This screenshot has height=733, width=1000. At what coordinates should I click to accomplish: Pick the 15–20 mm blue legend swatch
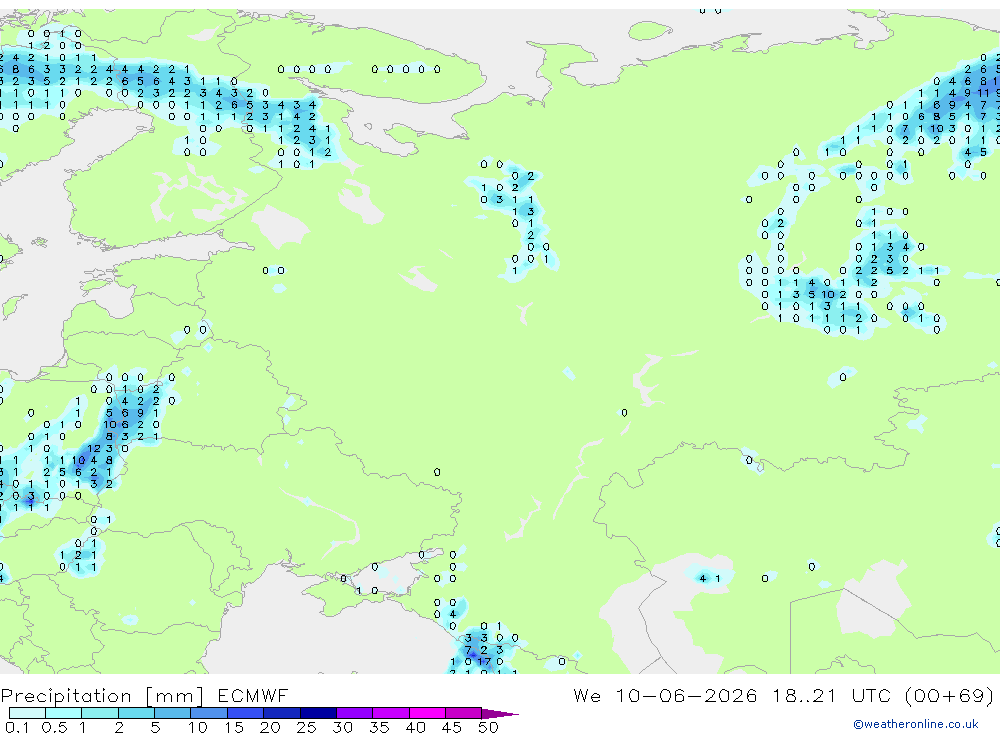pyautogui.click(x=246, y=713)
